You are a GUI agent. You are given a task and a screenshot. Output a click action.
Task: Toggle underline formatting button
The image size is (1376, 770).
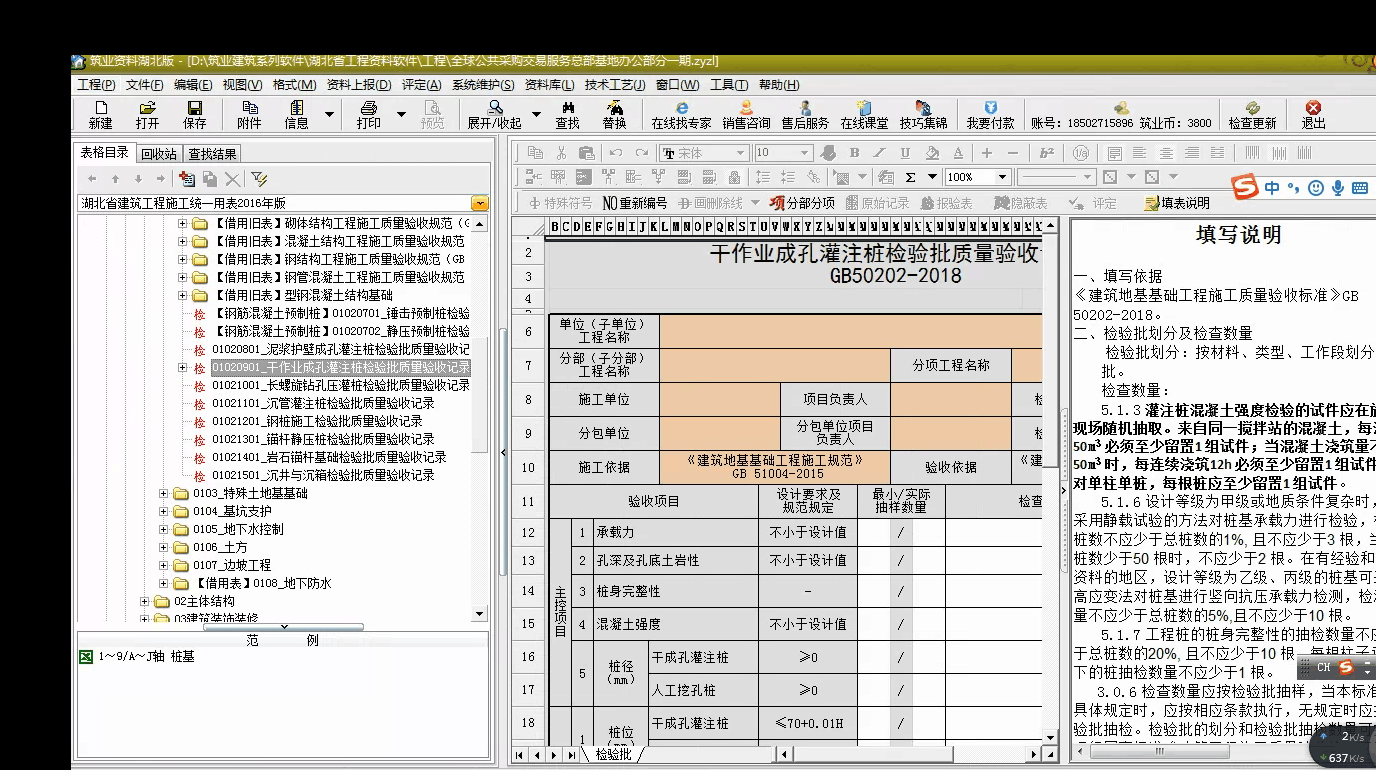905,152
